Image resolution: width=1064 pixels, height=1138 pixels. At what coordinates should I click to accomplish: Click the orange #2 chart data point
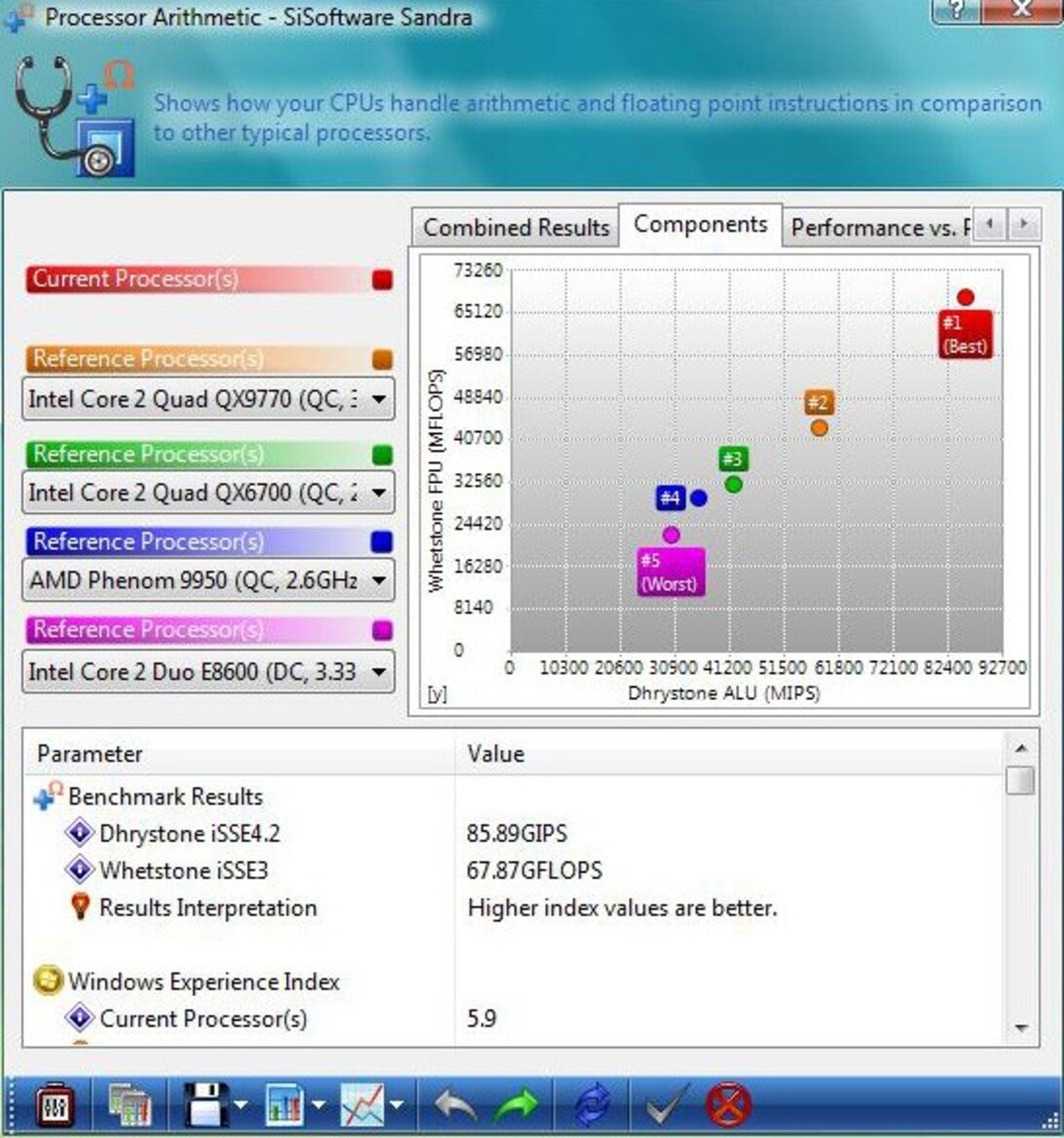(x=820, y=428)
